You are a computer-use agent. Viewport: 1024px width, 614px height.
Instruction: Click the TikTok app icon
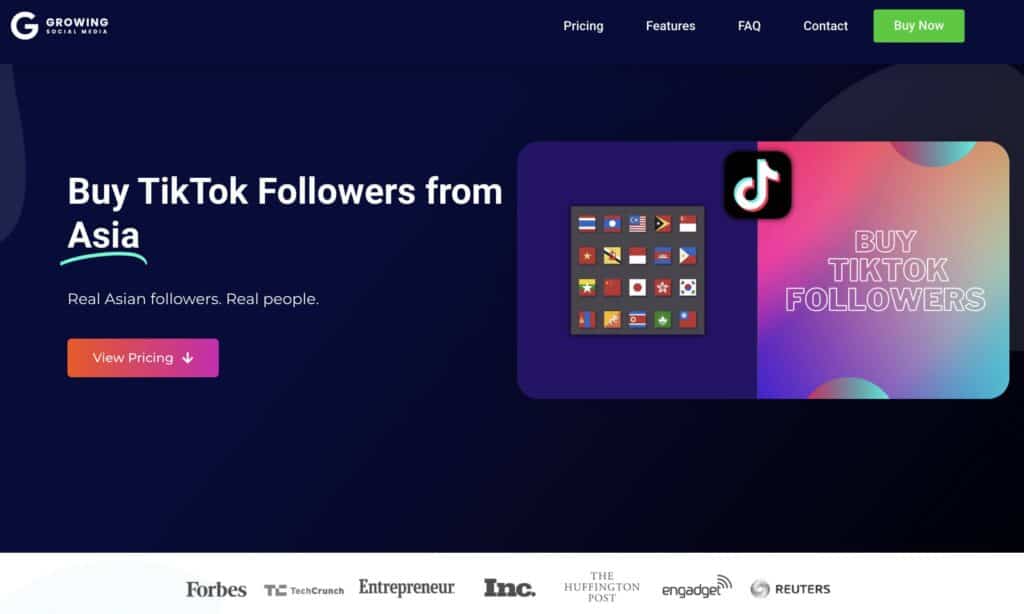click(x=758, y=185)
